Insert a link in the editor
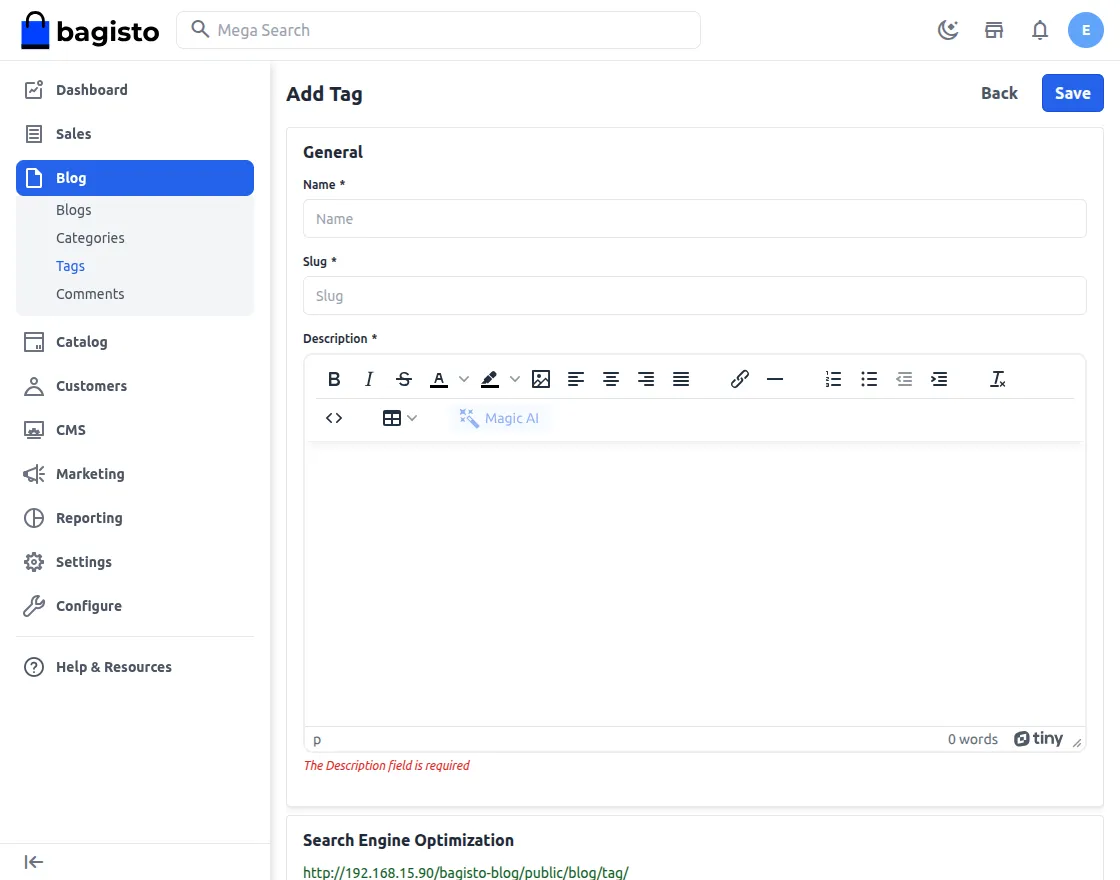This screenshot has width=1120, height=880. click(x=739, y=379)
